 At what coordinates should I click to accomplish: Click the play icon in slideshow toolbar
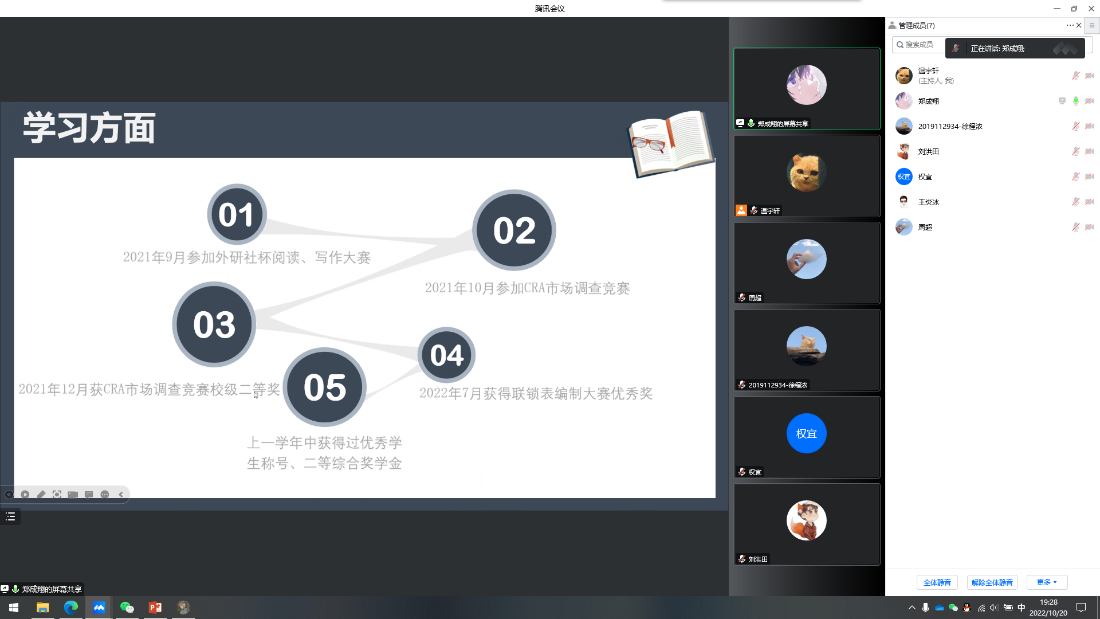[25, 494]
